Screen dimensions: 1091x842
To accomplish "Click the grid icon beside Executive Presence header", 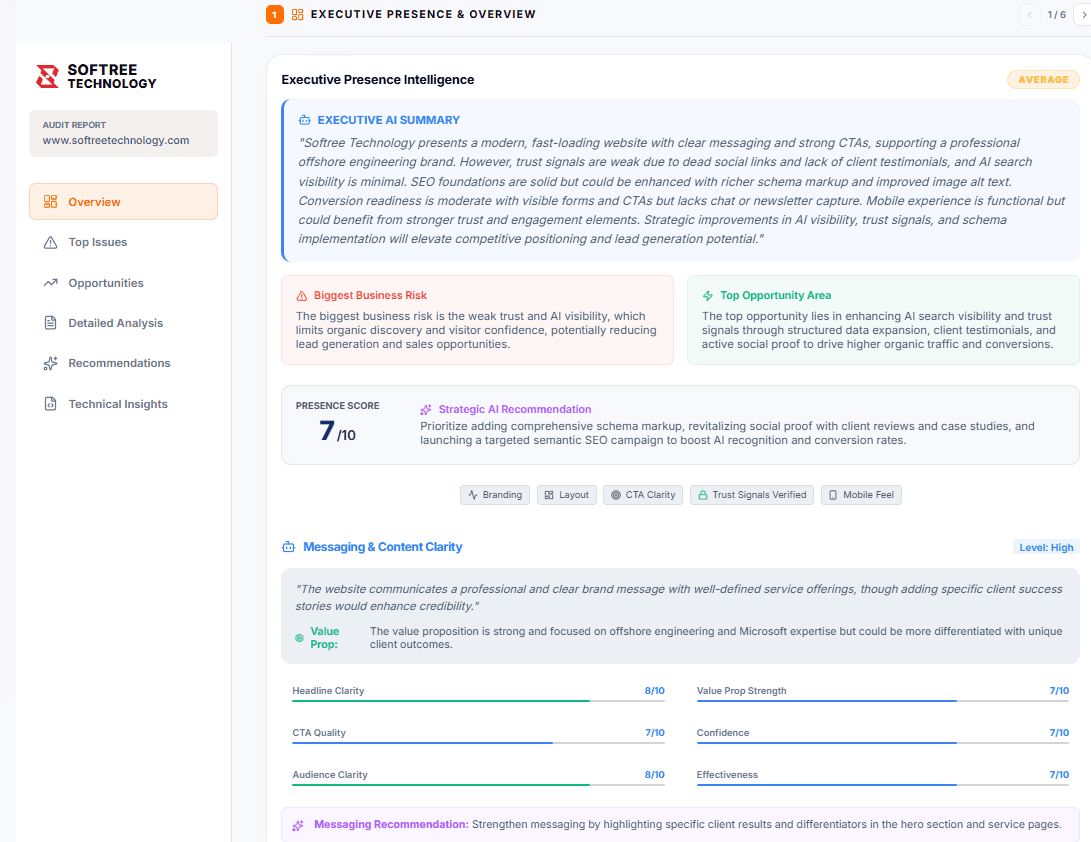I will point(297,14).
